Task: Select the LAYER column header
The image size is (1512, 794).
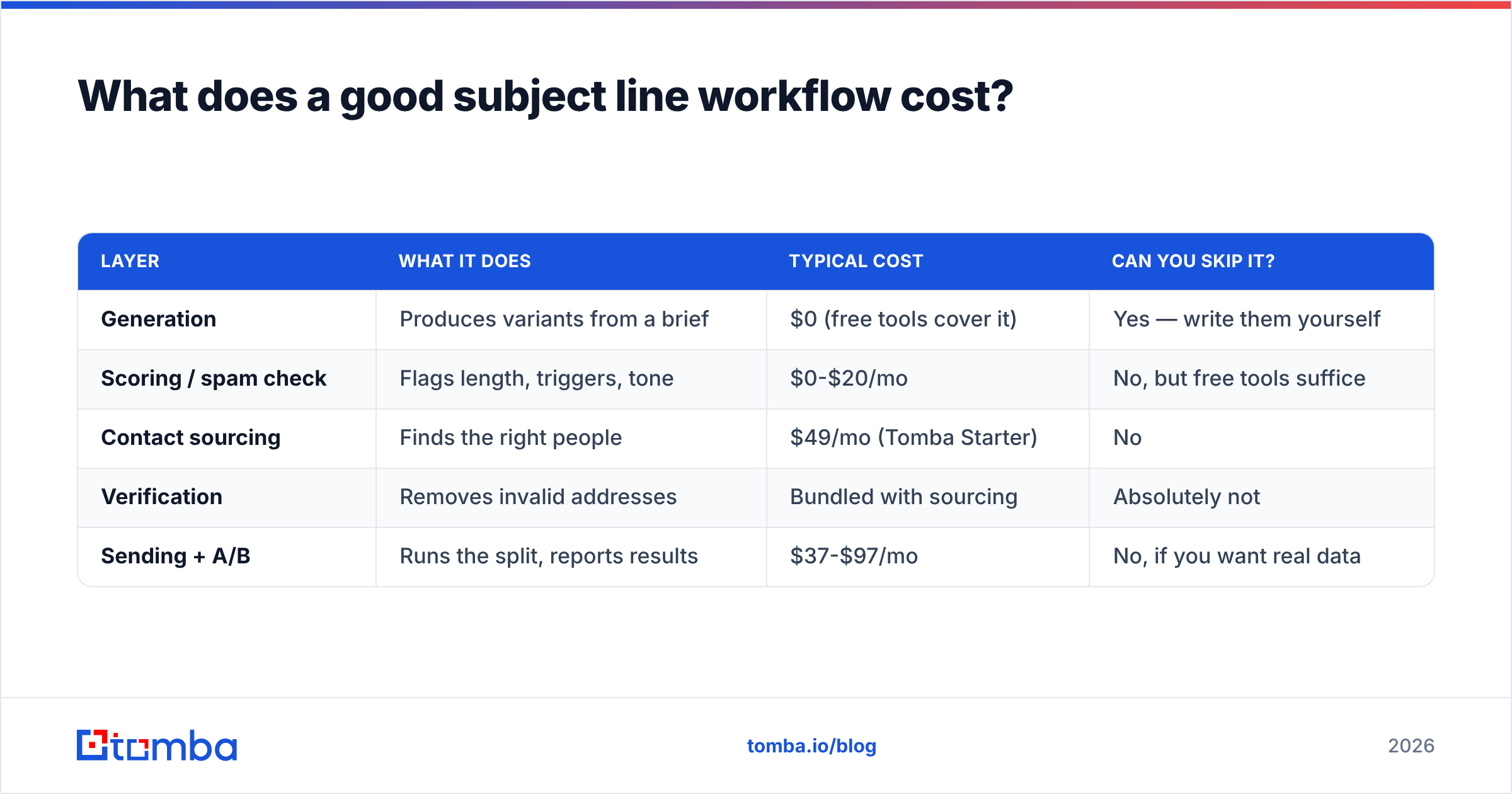Action: [130, 261]
